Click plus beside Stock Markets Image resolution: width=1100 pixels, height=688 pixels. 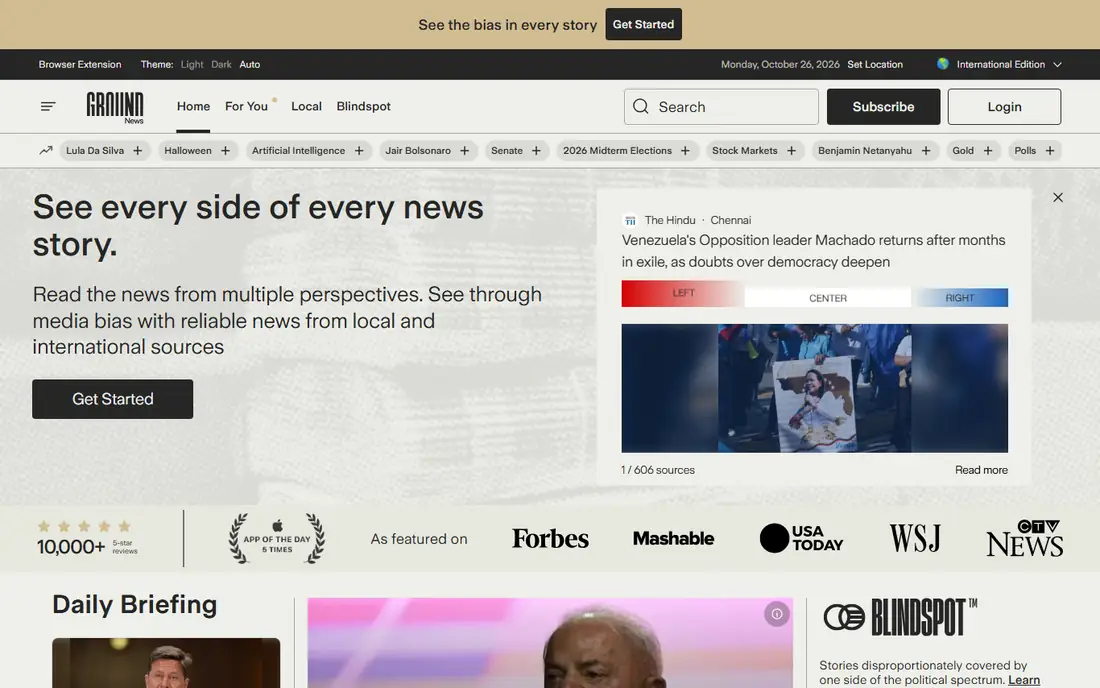tap(791, 151)
